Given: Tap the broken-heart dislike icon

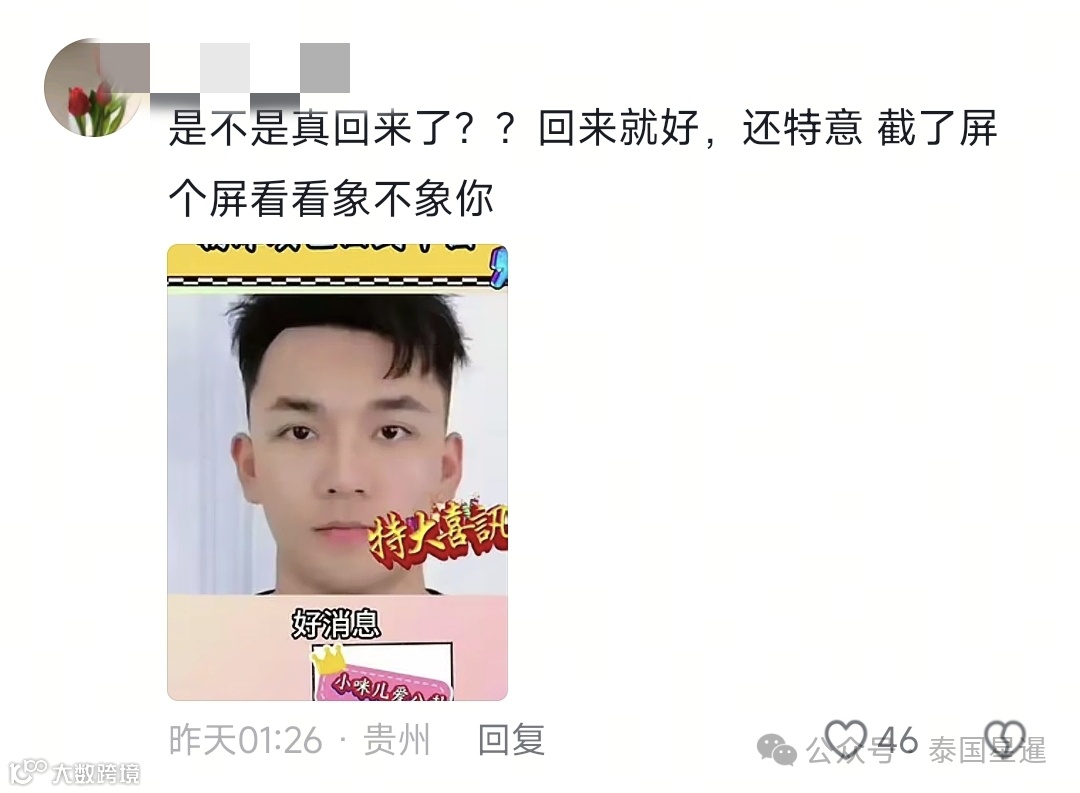Looking at the screenshot, I should pos(1005,739).
